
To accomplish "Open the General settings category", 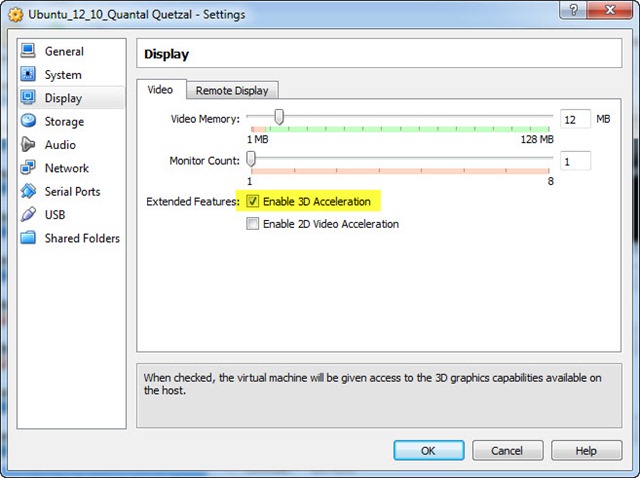I will coord(64,51).
